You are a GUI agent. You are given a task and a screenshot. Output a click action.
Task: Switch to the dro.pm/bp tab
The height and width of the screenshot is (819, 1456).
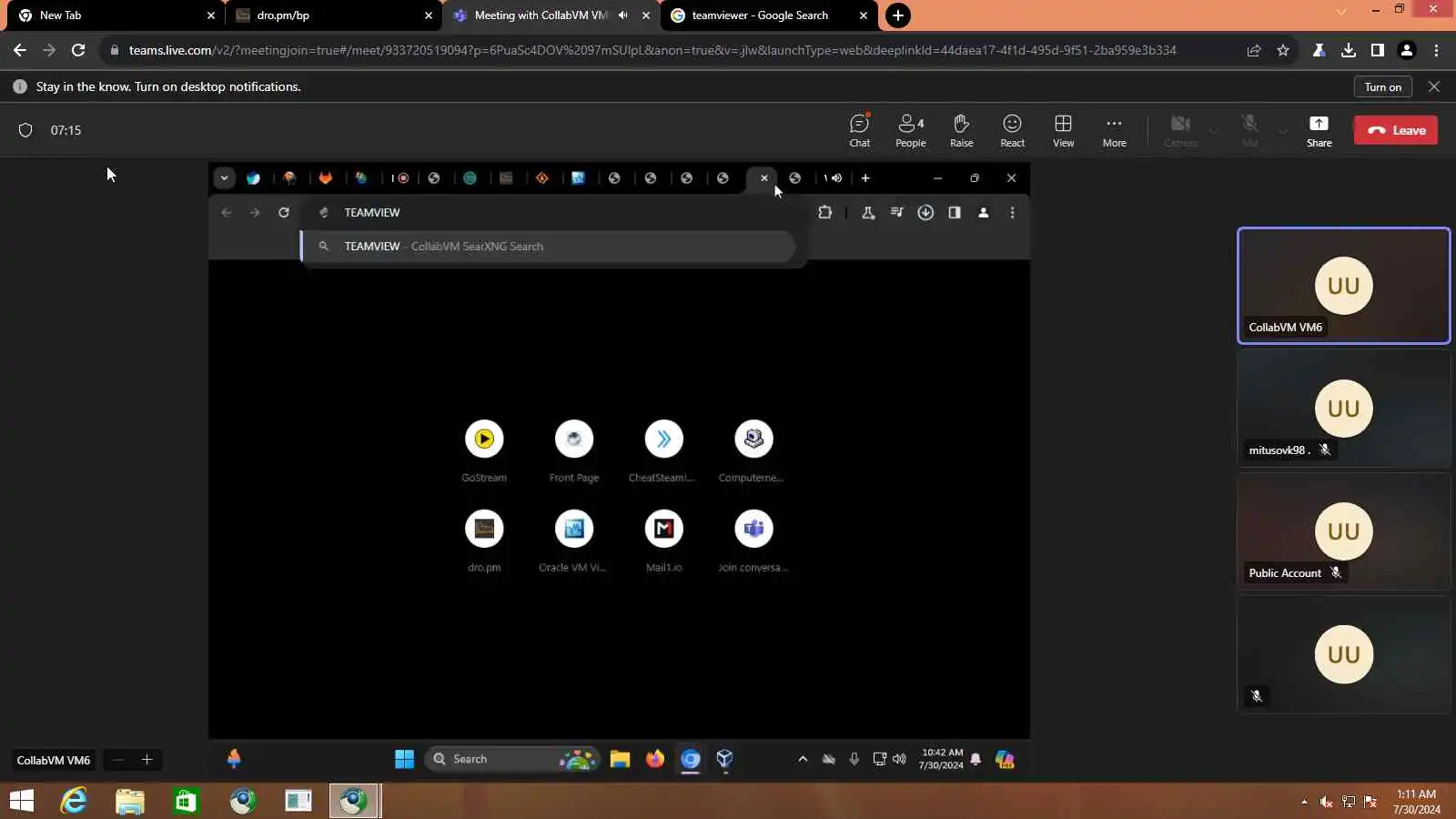(x=332, y=15)
